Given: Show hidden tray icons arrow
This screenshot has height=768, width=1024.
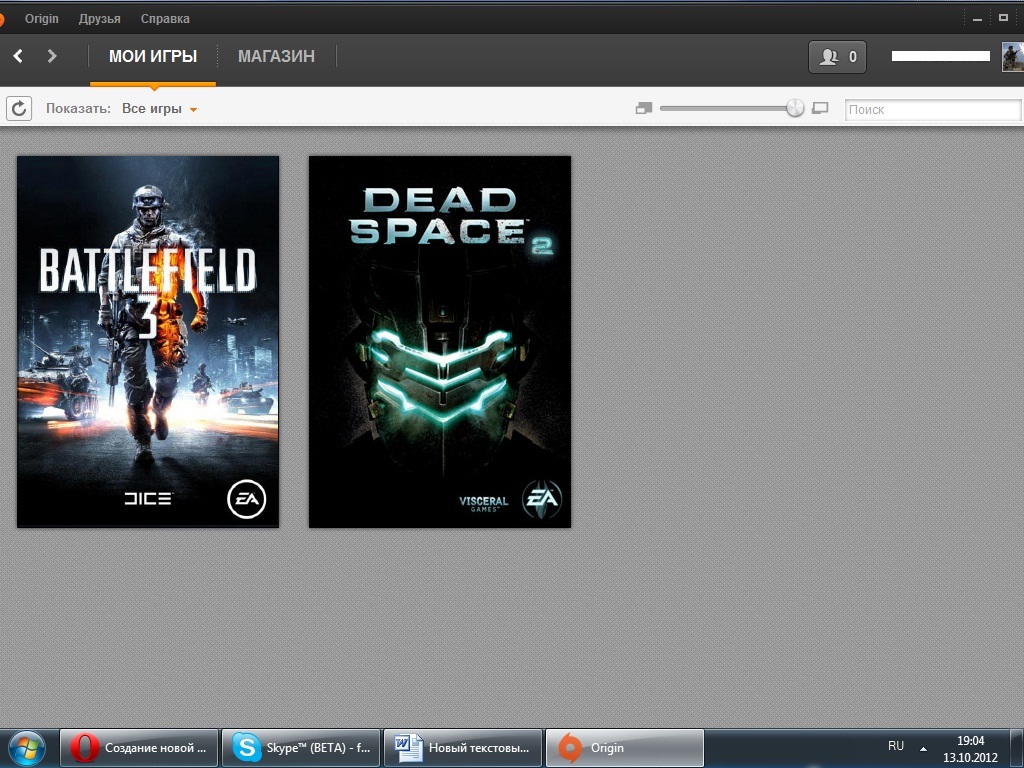Looking at the screenshot, I should click(x=923, y=748).
